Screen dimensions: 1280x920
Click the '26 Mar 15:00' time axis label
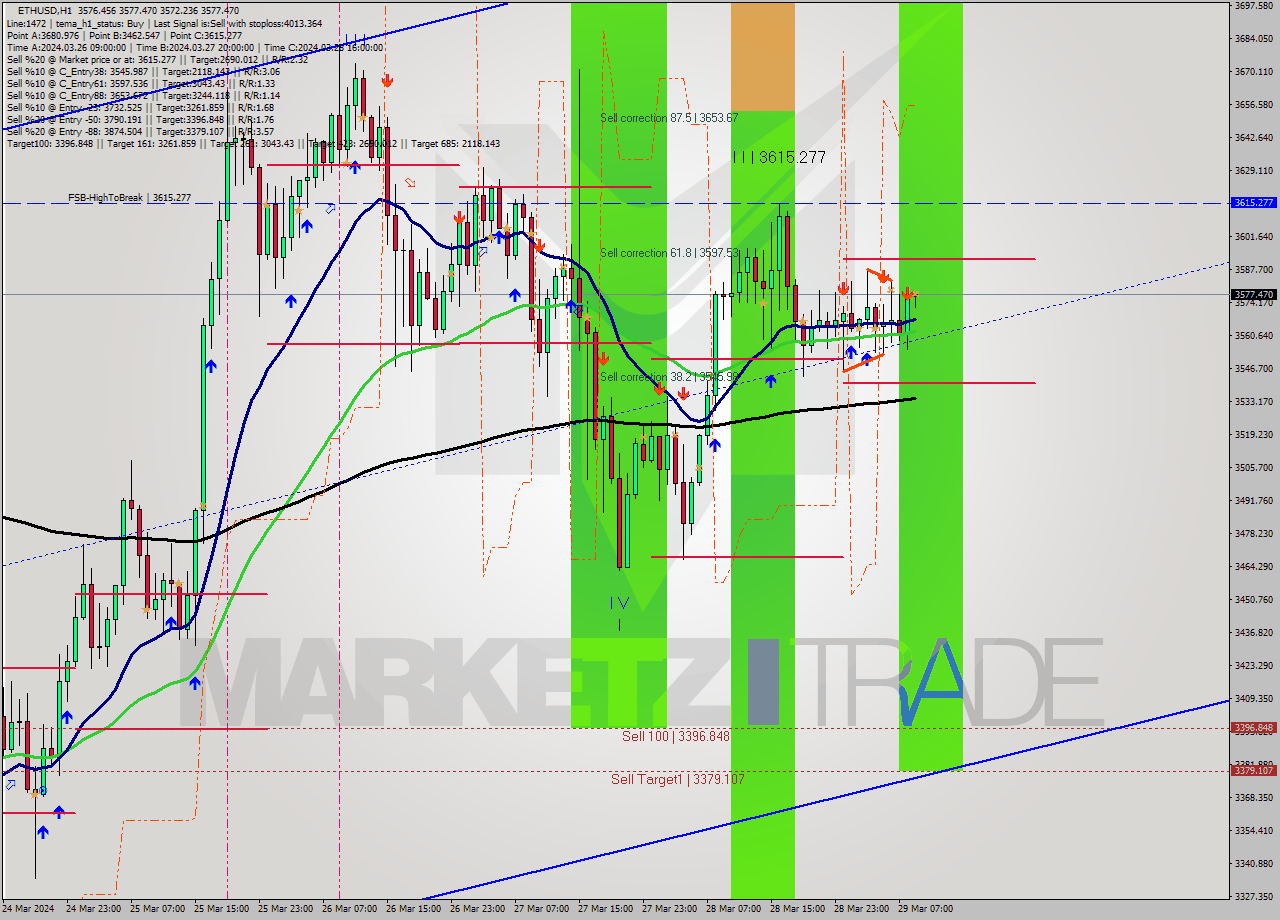(413, 909)
